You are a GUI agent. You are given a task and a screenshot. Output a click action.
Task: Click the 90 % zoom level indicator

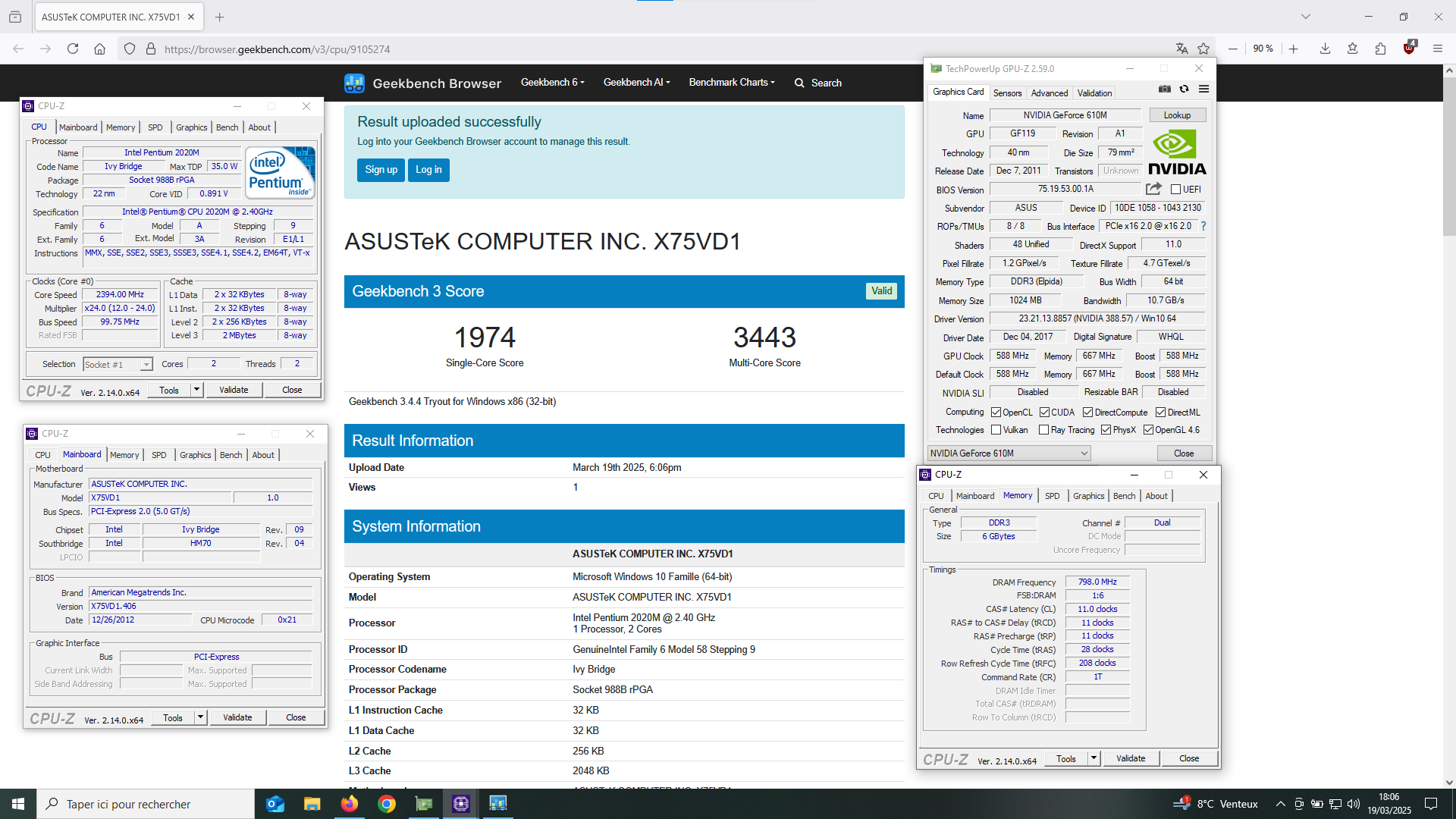1263,49
